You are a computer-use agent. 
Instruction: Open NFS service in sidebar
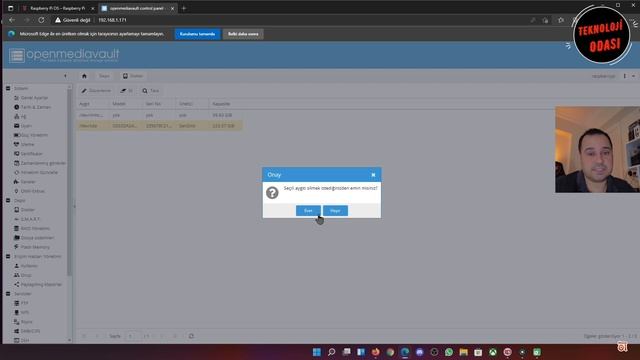coord(21,313)
